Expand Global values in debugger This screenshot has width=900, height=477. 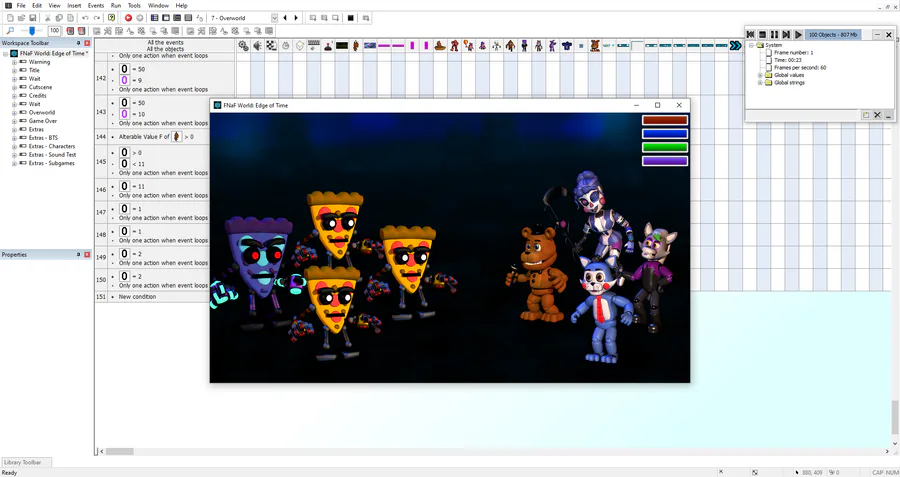[760, 75]
